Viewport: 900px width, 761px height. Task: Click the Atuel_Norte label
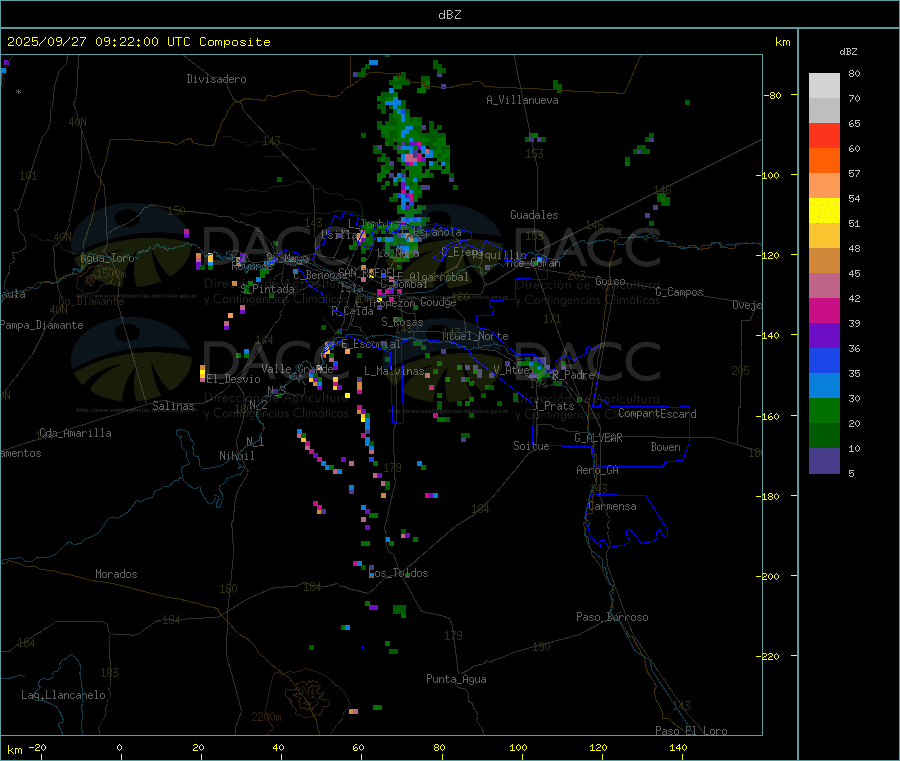(x=475, y=336)
